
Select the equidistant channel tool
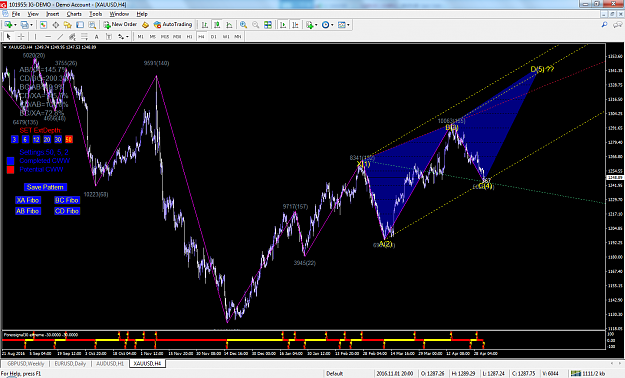[72, 37]
